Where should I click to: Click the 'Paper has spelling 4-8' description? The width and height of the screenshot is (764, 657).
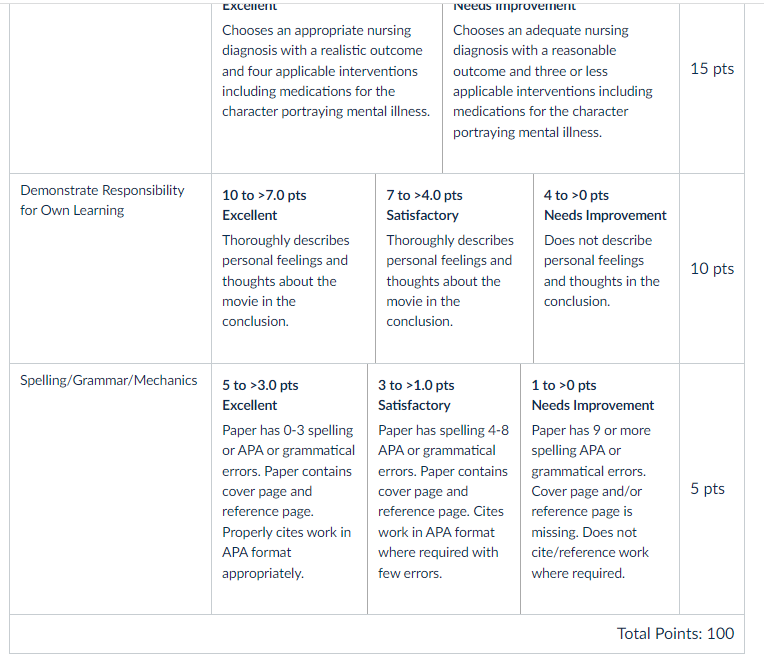pyautogui.click(x=443, y=502)
